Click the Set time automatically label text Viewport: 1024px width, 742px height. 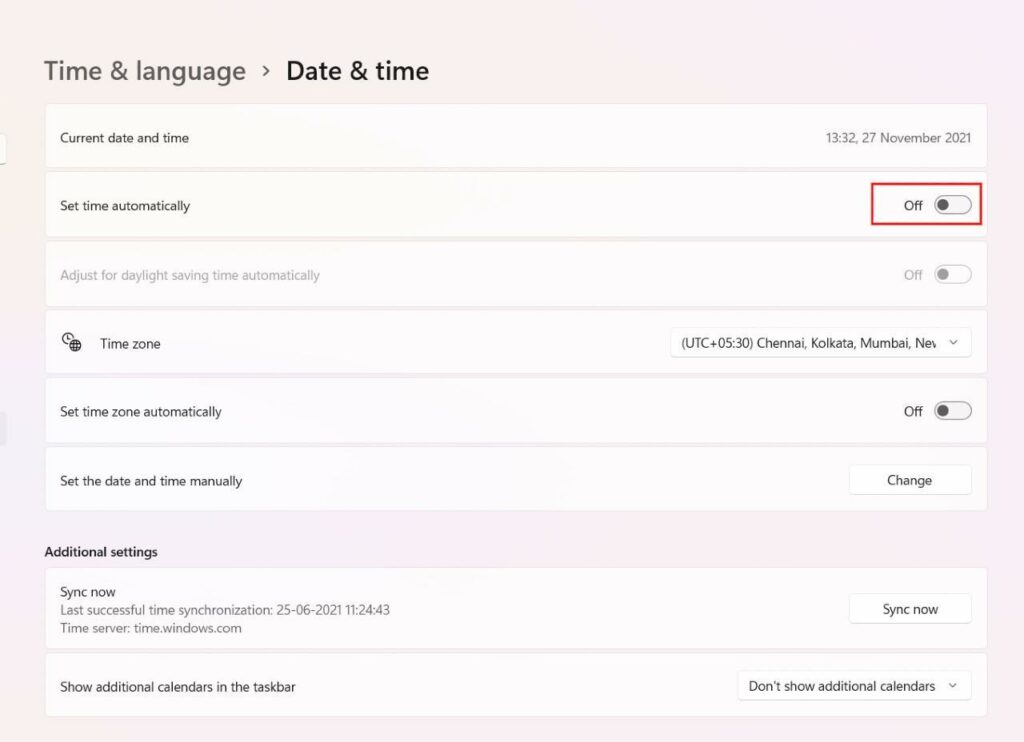point(125,206)
